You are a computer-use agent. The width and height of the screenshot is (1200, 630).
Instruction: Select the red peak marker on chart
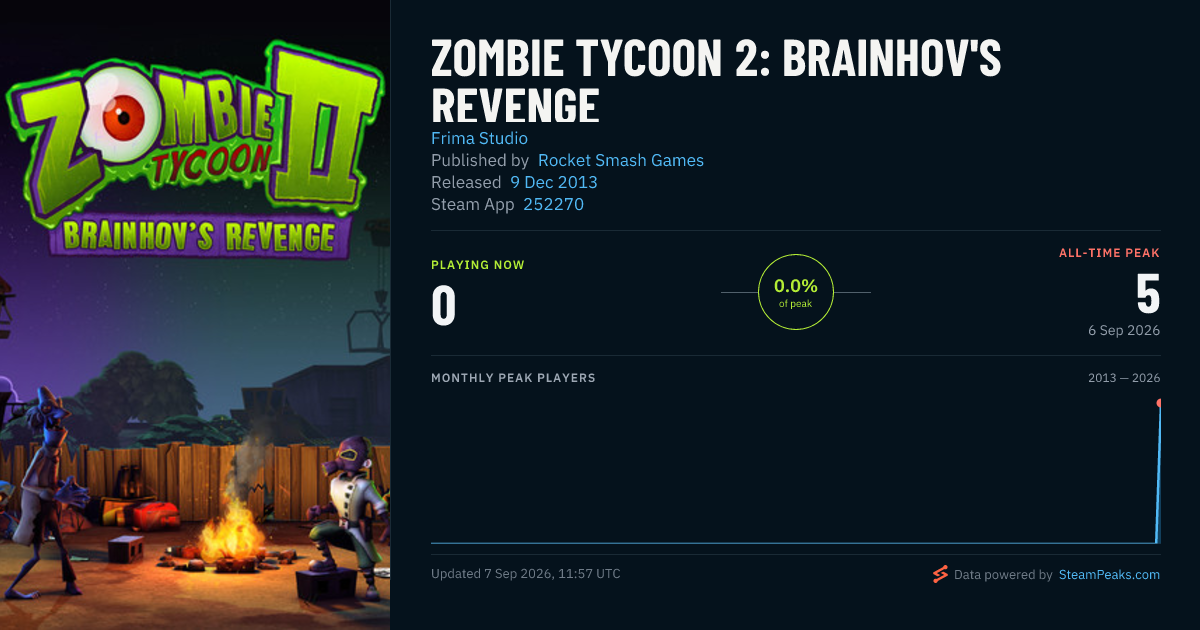pos(1159,403)
